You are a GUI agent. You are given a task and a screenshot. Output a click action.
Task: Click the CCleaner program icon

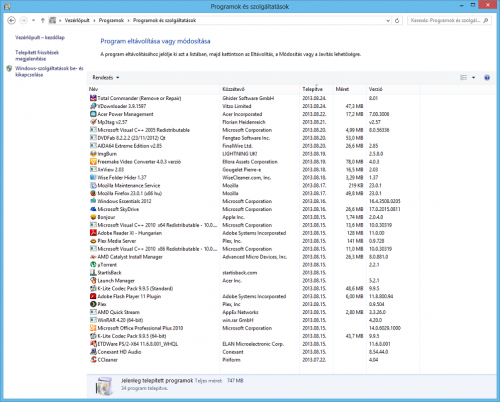pyautogui.click(x=93, y=360)
